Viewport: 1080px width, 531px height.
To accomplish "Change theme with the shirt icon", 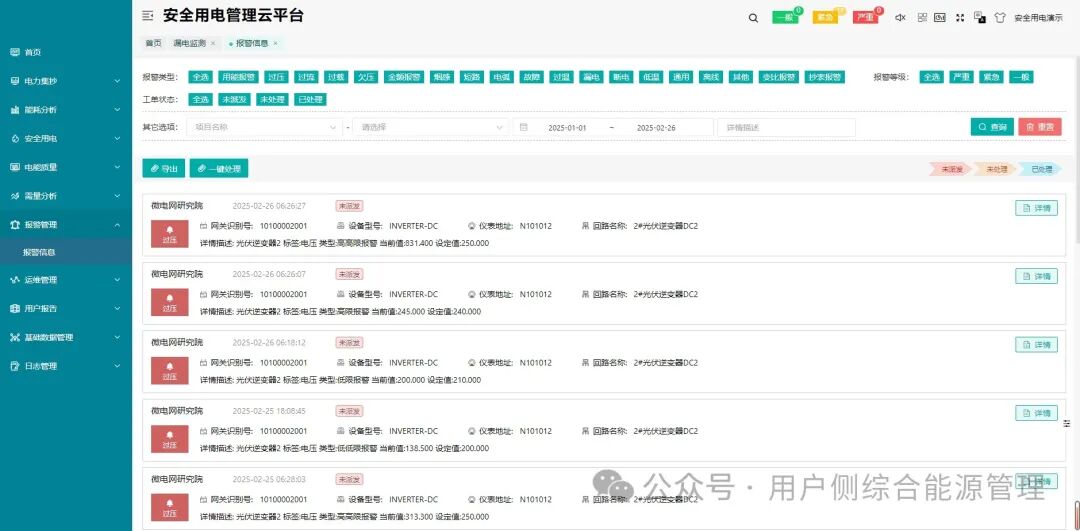I will click(1000, 18).
